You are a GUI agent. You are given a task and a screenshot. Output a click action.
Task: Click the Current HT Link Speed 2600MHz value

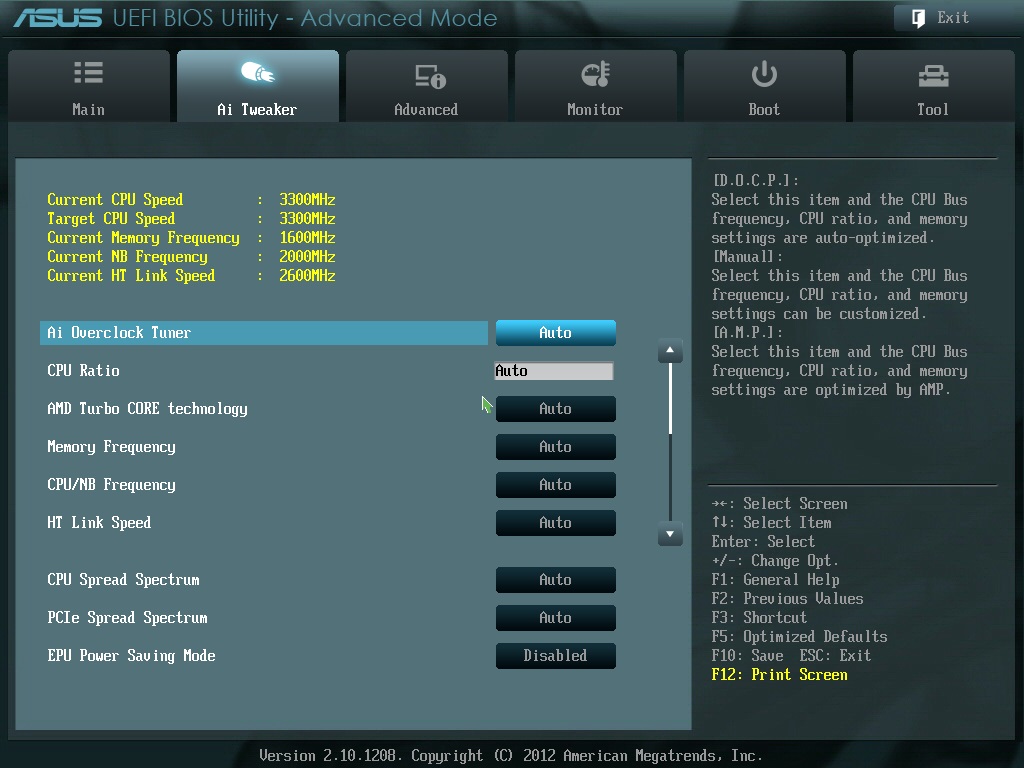click(308, 275)
